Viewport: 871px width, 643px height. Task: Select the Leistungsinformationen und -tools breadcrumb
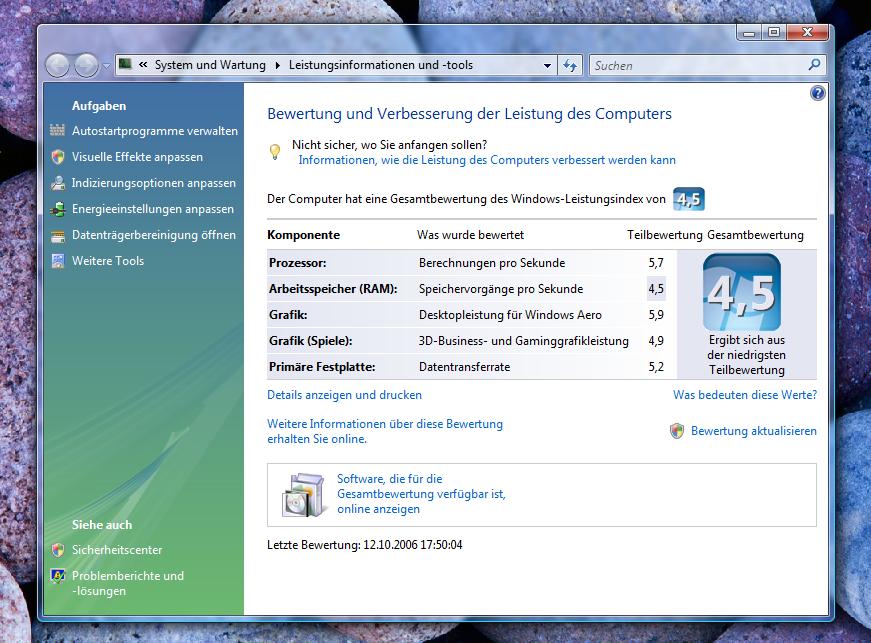click(381, 65)
